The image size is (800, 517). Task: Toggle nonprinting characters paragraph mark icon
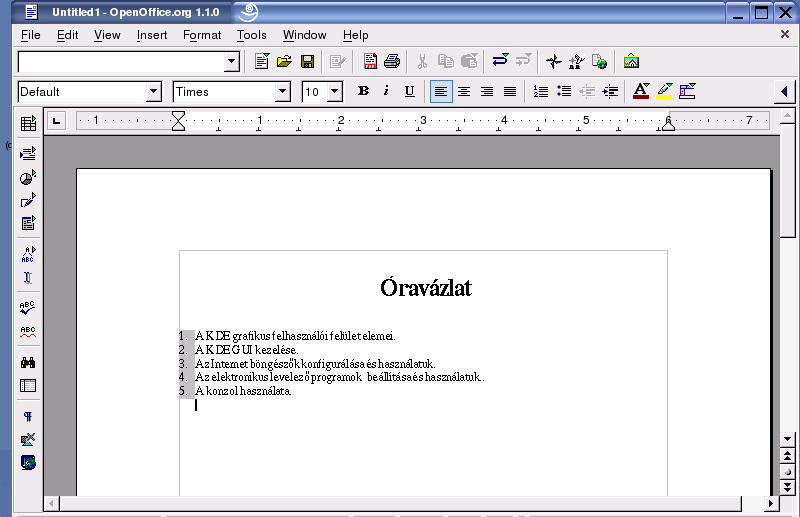[28, 416]
